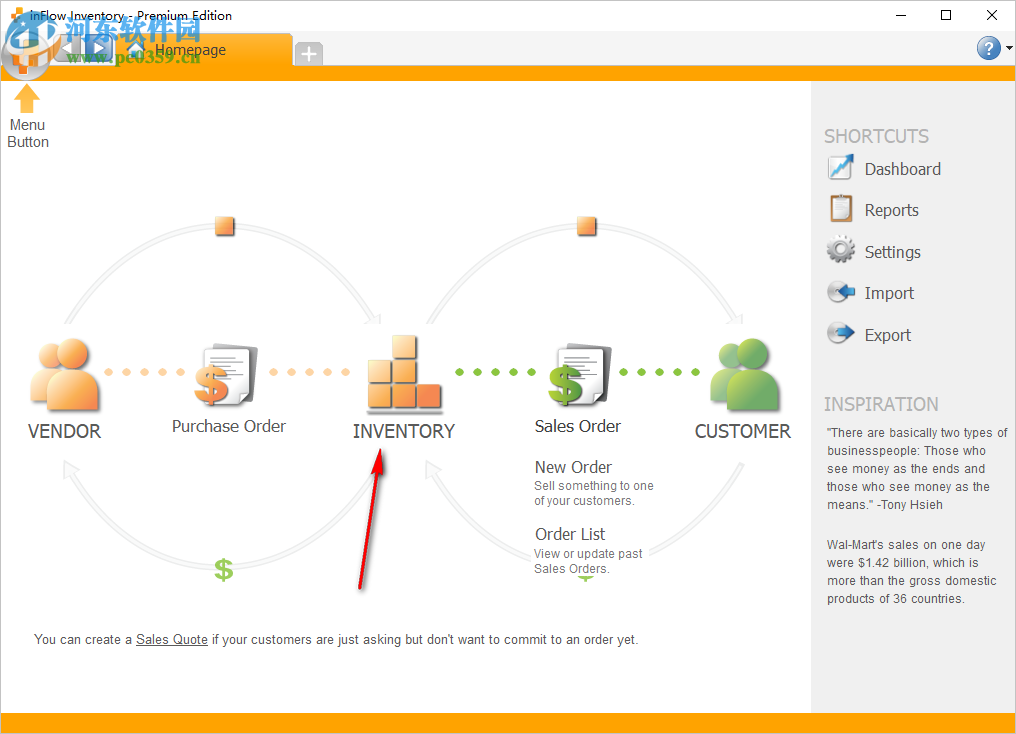This screenshot has width=1016, height=734.
Task: Click the Import arrow icon
Action: pos(841,292)
